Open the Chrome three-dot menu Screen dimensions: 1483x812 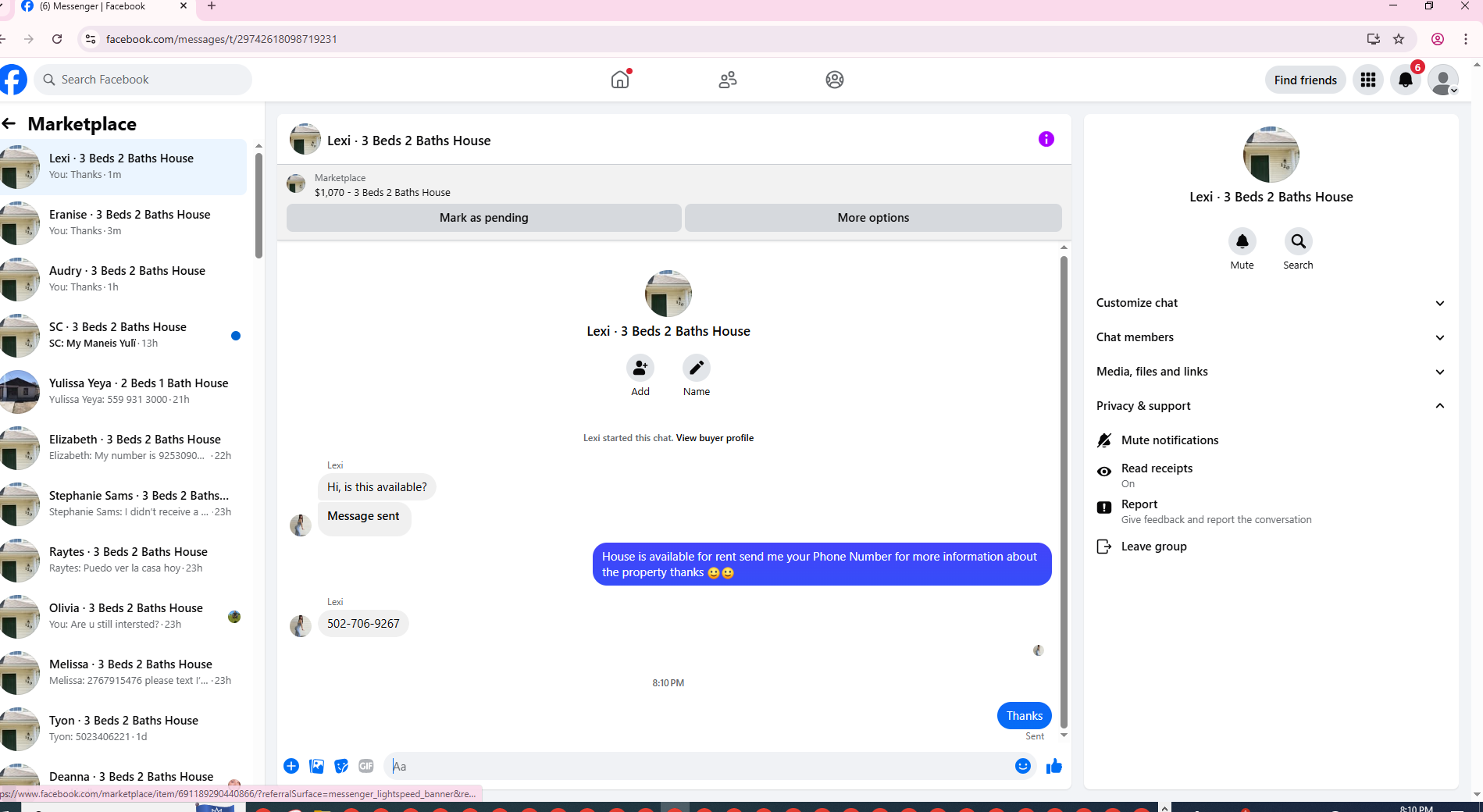[x=1466, y=39]
